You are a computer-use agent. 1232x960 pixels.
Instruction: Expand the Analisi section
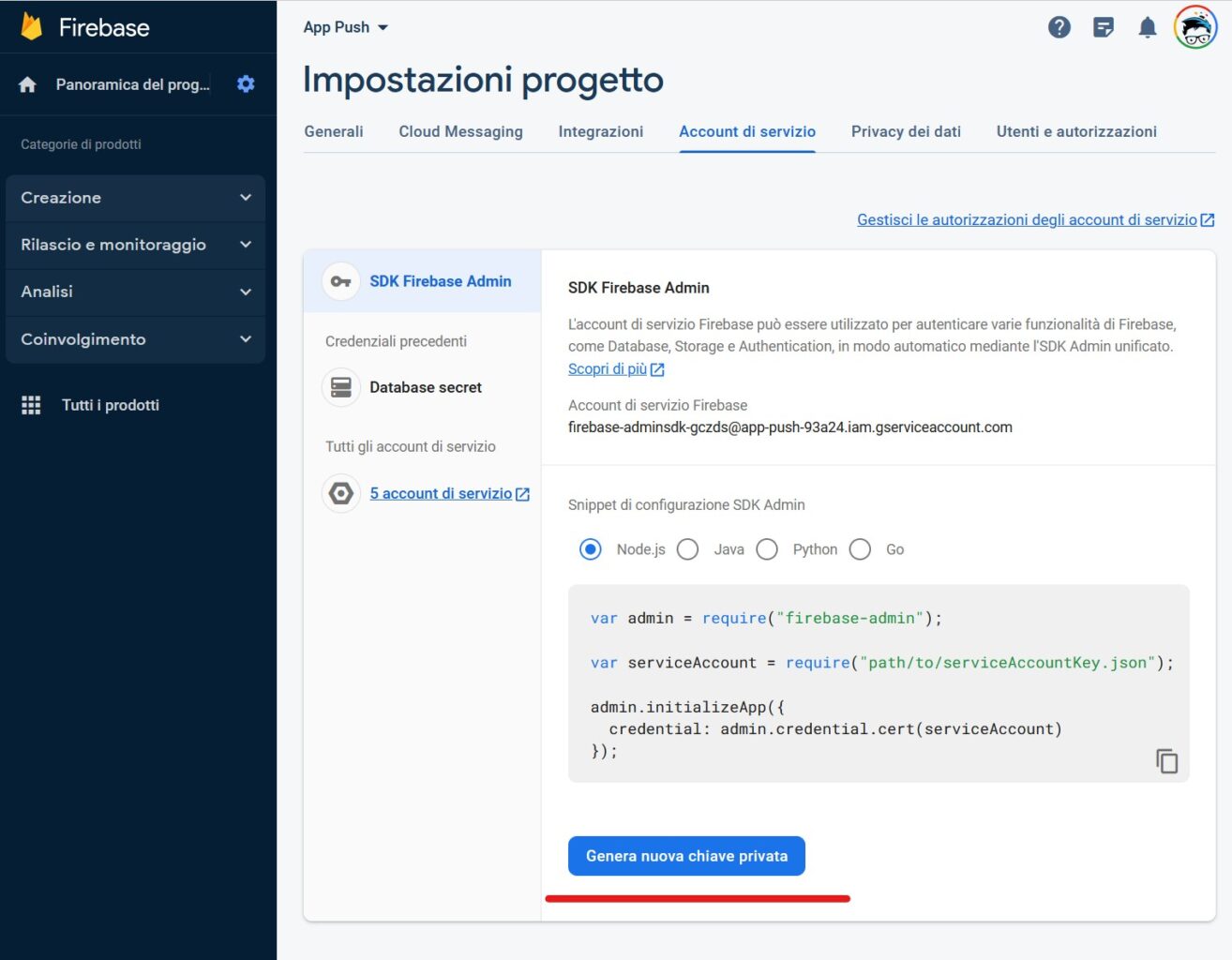pyautogui.click(x=135, y=292)
